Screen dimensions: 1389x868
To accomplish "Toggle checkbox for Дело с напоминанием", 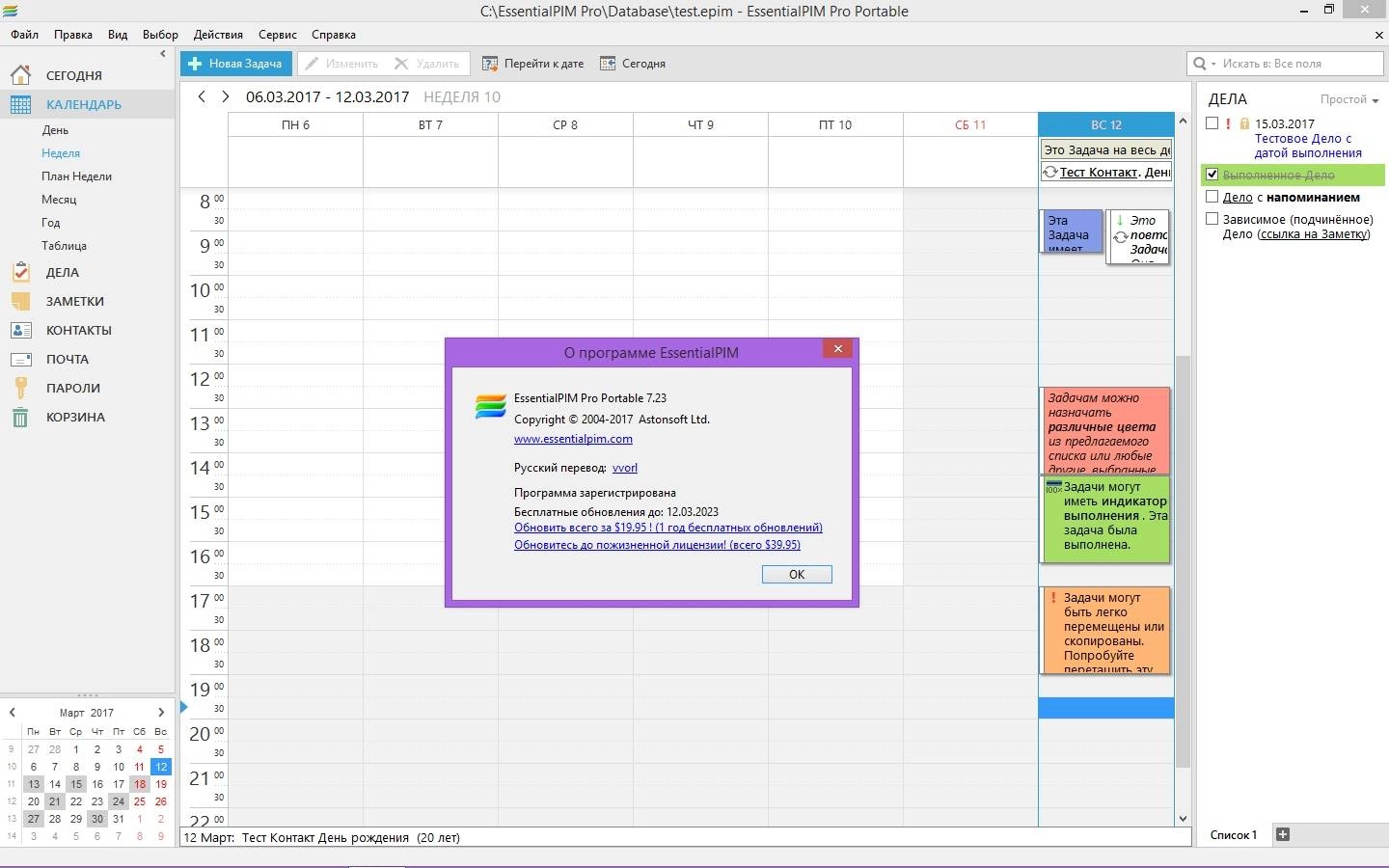I will tap(1212, 197).
